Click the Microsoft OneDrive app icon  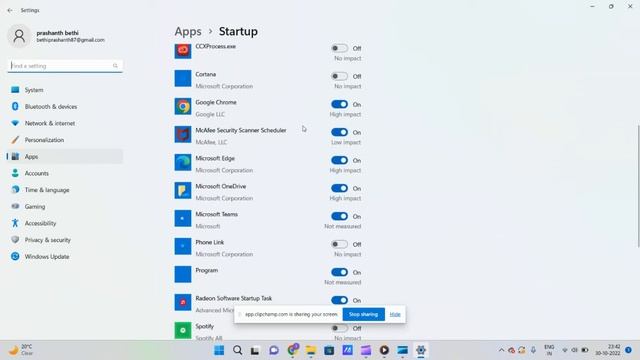point(183,190)
